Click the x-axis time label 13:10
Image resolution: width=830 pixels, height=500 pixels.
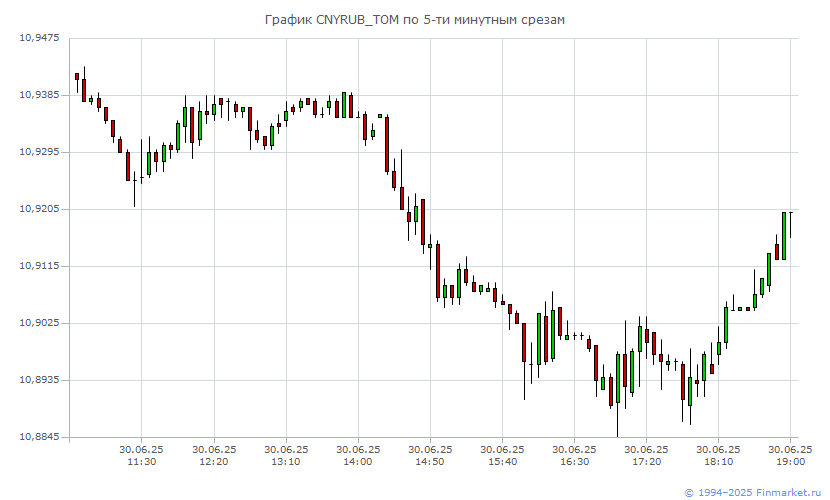pos(286,462)
